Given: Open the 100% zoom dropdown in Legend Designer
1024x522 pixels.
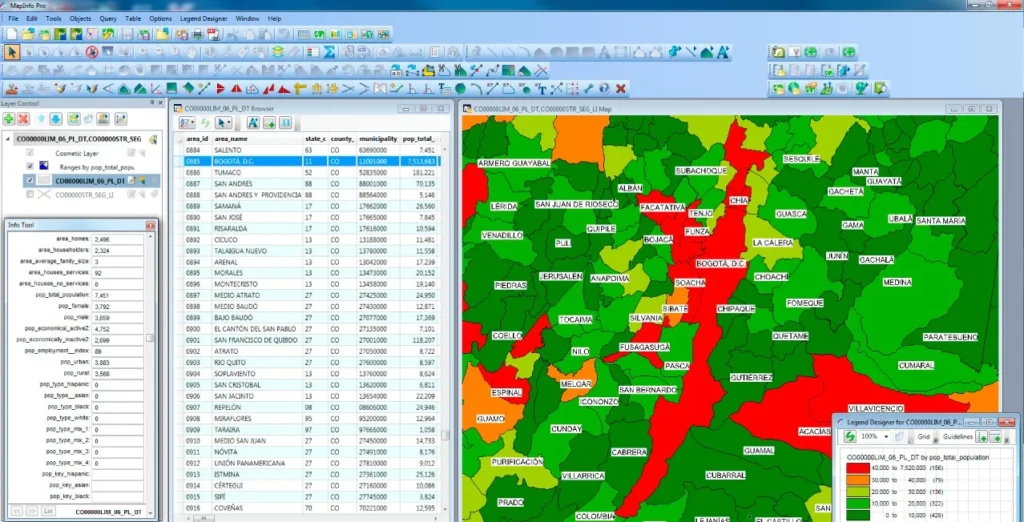Looking at the screenshot, I should 886,436.
